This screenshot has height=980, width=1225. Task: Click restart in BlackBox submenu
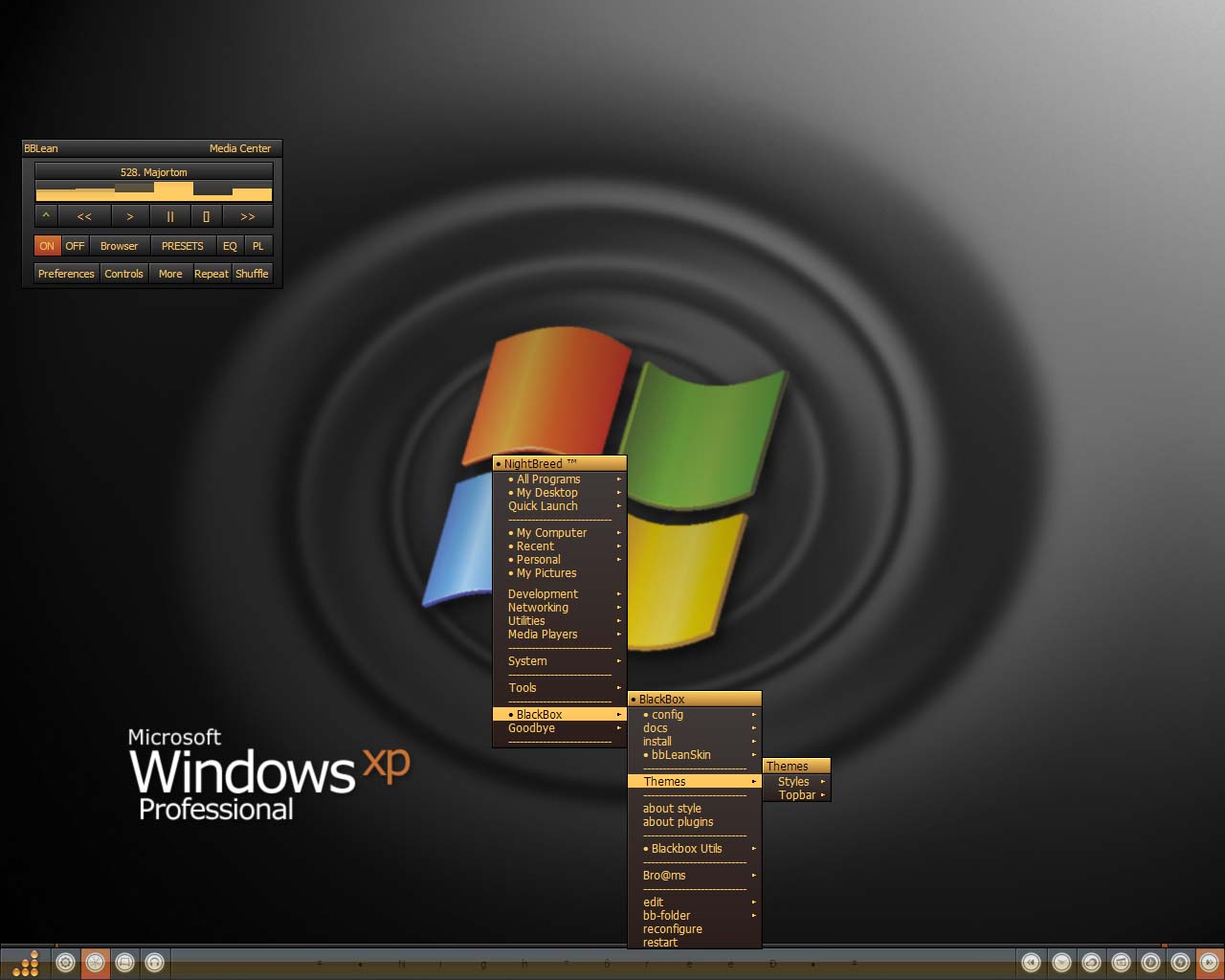(x=695, y=943)
